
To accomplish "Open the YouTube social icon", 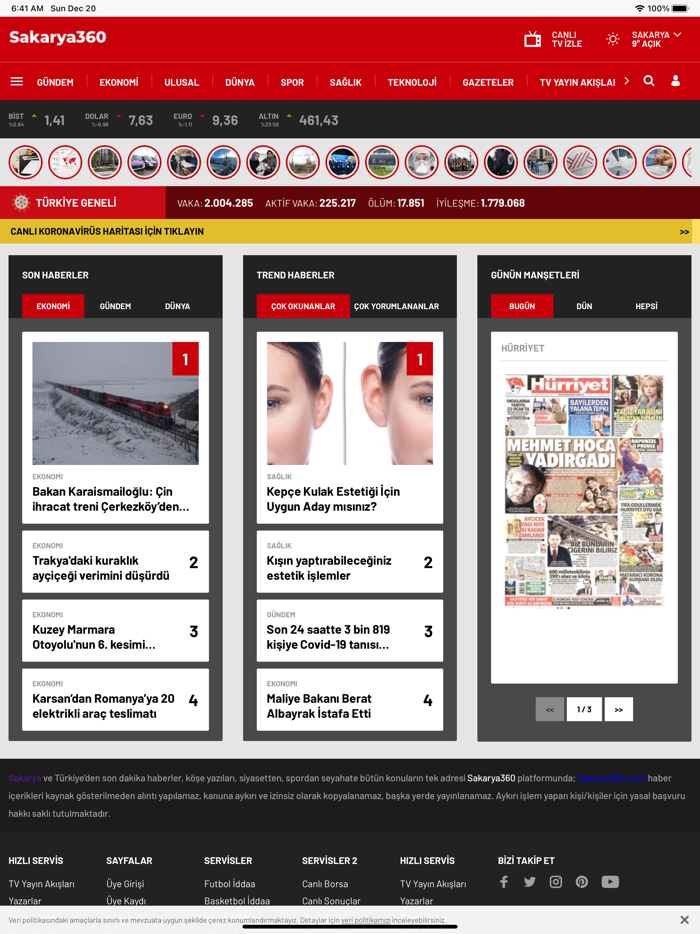I will (x=610, y=882).
